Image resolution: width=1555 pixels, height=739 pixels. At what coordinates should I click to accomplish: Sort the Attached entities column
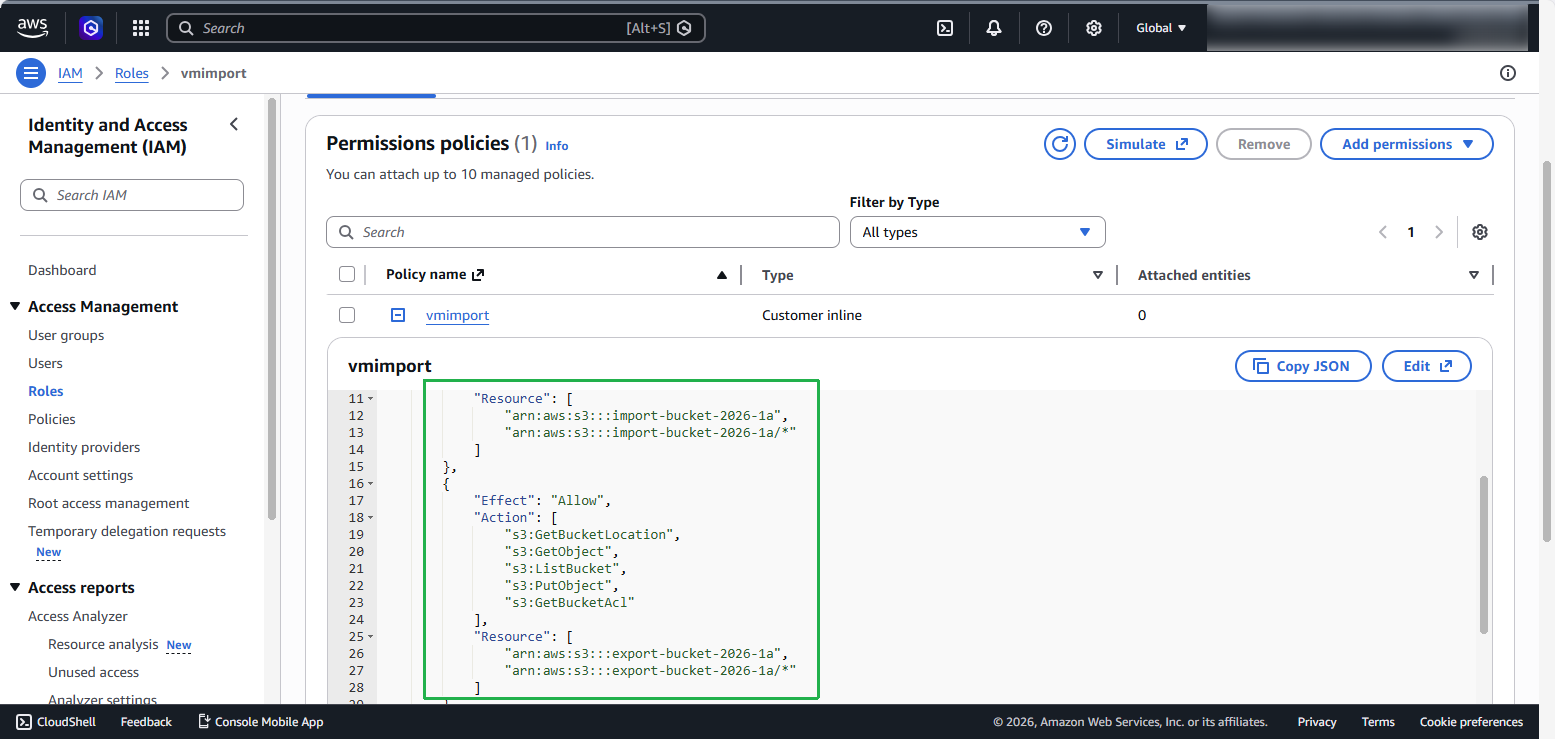(x=1473, y=275)
